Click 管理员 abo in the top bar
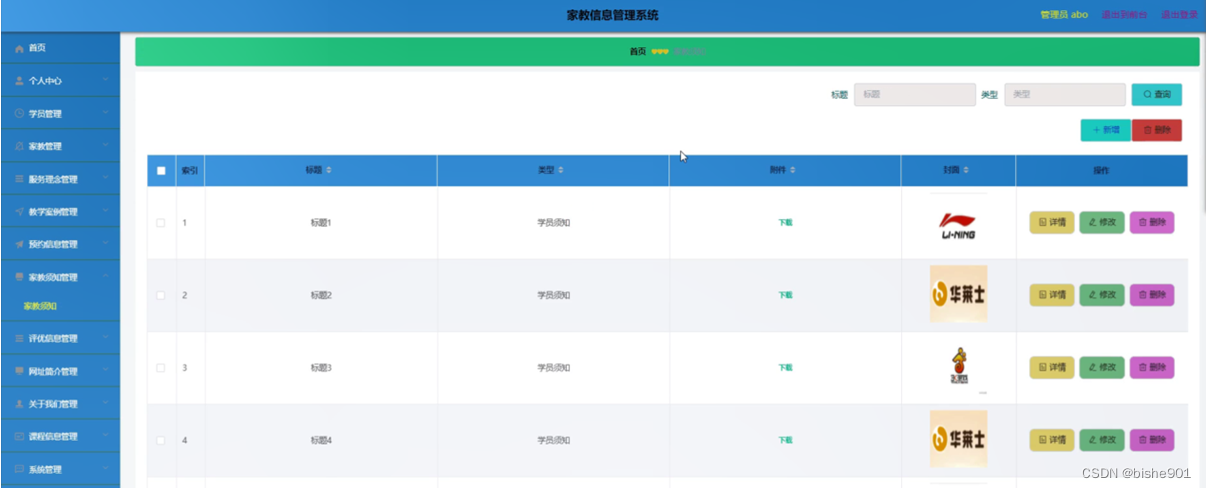 click(1064, 15)
